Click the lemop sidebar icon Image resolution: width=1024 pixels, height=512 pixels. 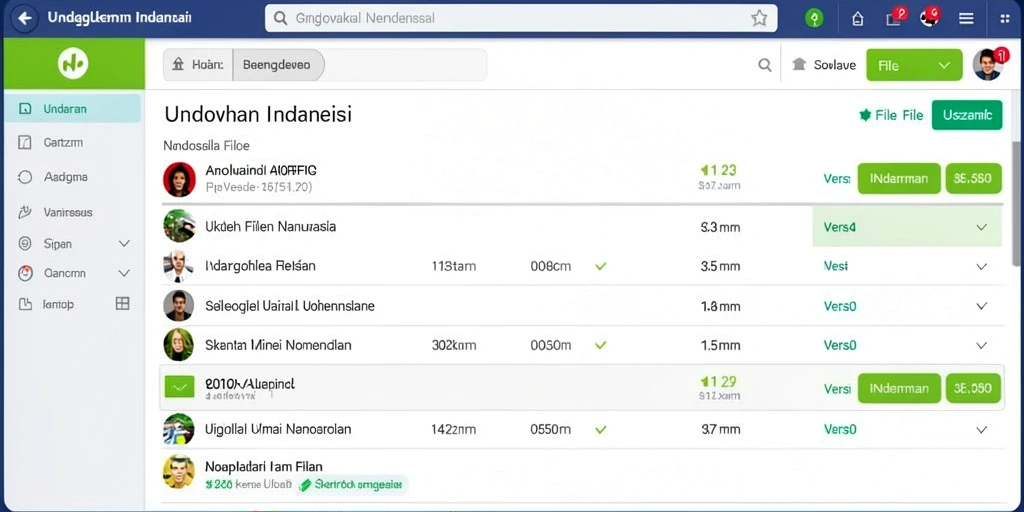point(25,304)
